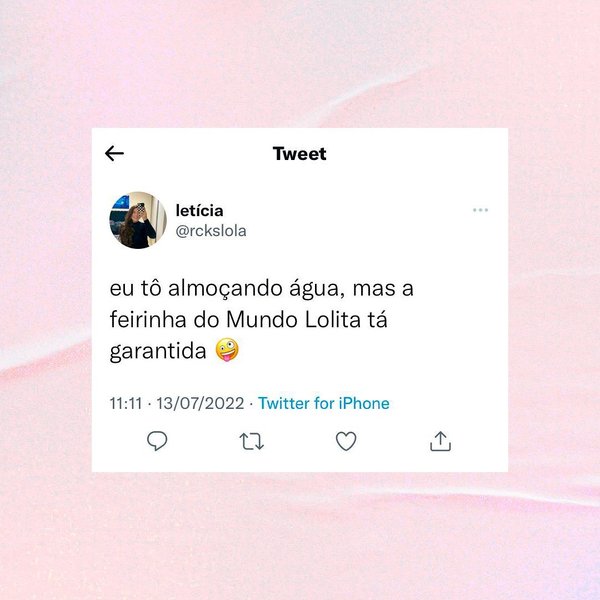Visit the @rckslola handle
The image size is (600, 600).
point(211,231)
